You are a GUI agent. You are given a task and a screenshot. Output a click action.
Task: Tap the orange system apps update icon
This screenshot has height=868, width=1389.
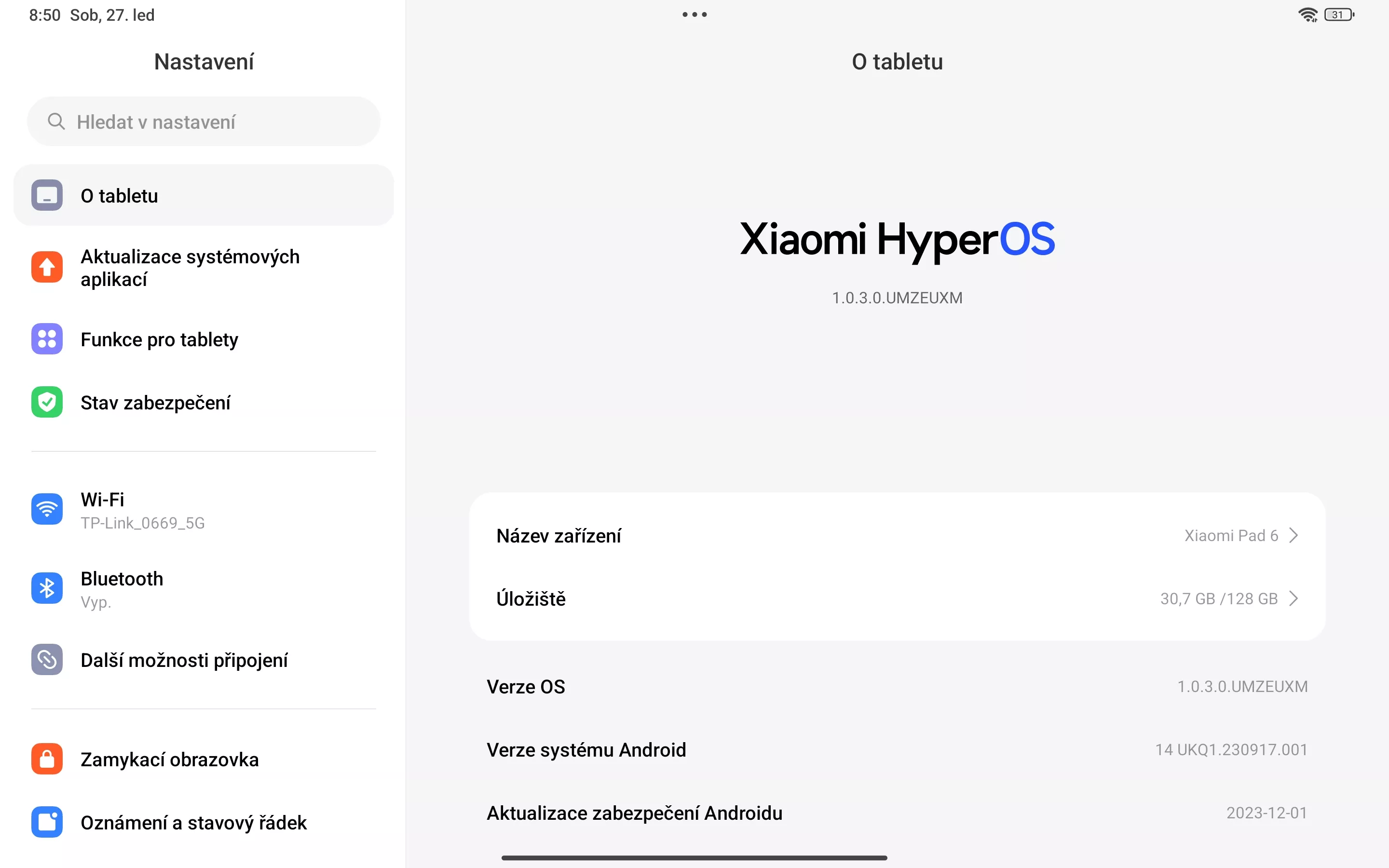[47, 267]
